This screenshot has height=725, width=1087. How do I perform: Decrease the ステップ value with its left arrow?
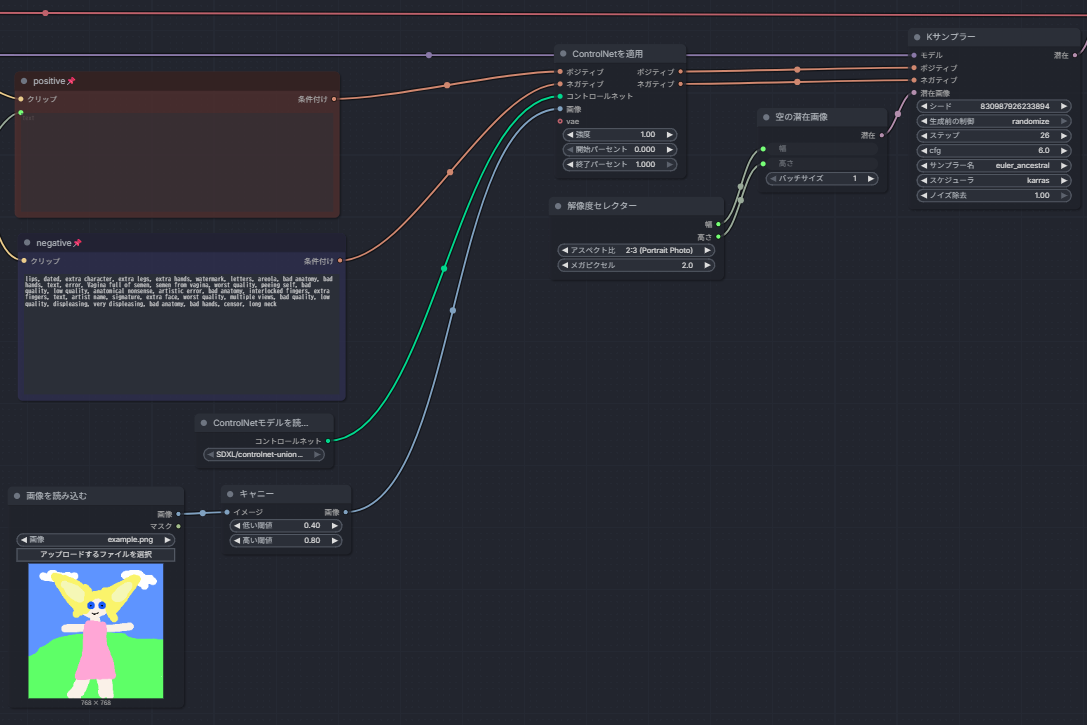923,136
